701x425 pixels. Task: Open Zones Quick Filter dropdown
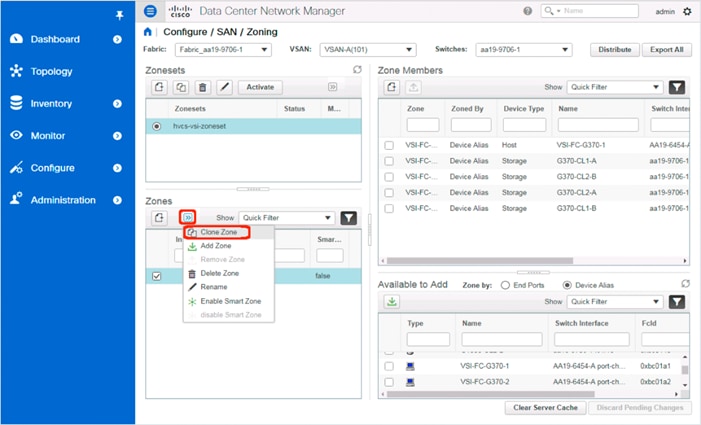click(287, 218)
